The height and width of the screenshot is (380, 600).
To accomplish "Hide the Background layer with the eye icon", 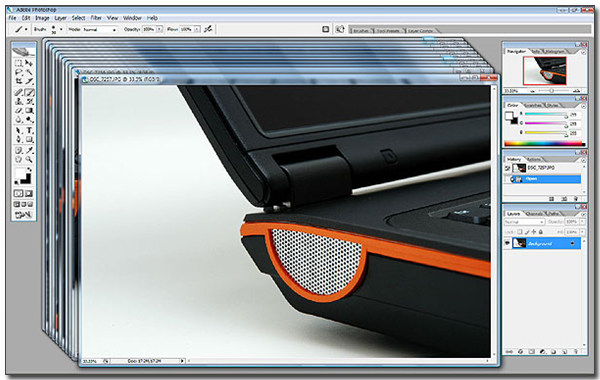I will (508, 243).
